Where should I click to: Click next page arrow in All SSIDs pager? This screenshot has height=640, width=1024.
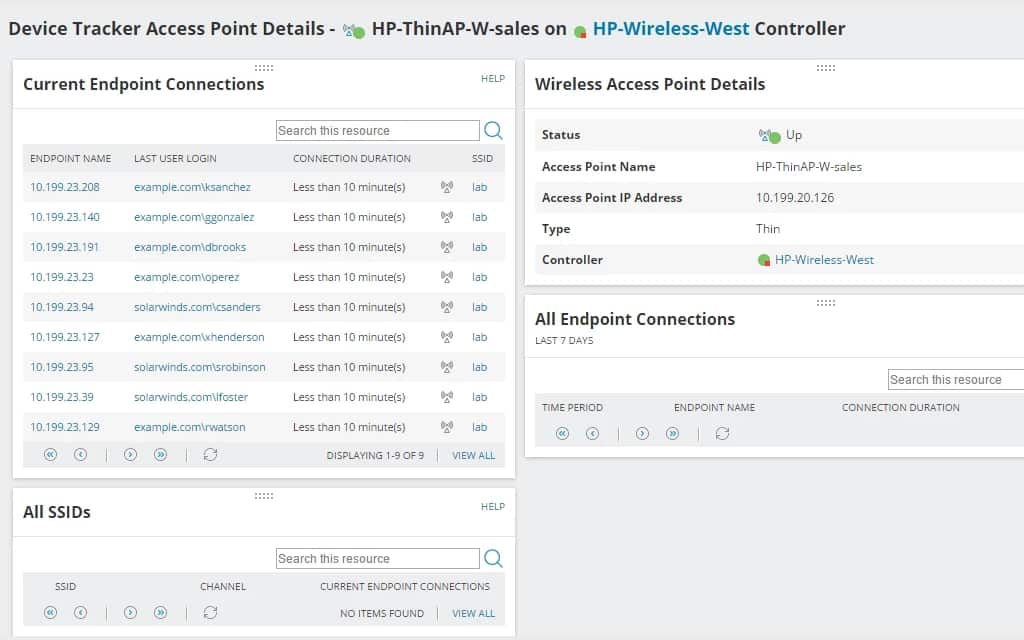tap(130, 612)
